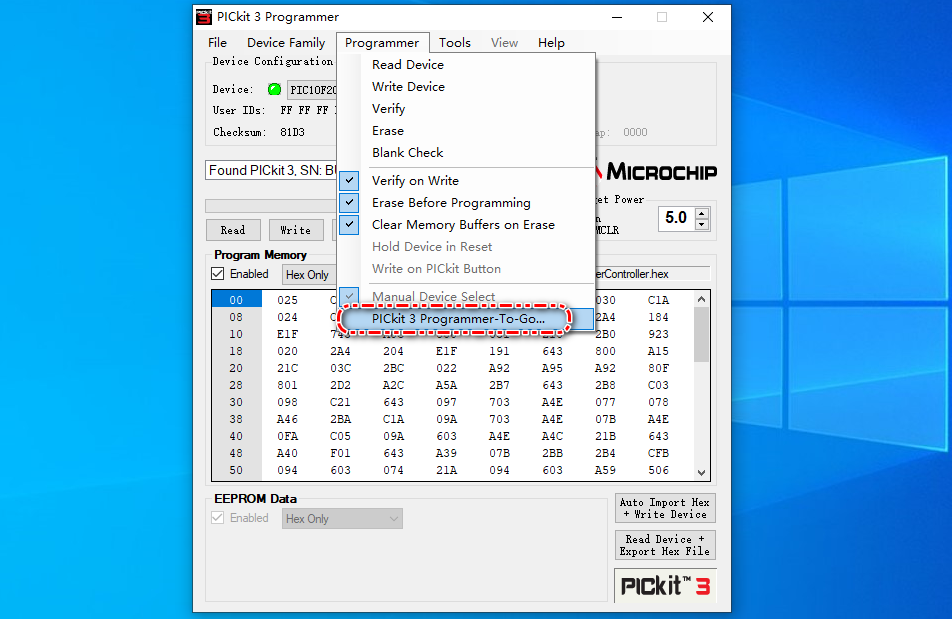Select memory cell 191 in row 18
This screenshot has width=952, height=619.
[499, 351]
